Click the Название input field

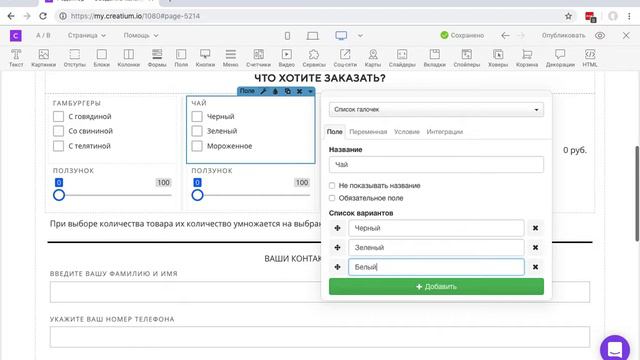(x=436, y=164)
